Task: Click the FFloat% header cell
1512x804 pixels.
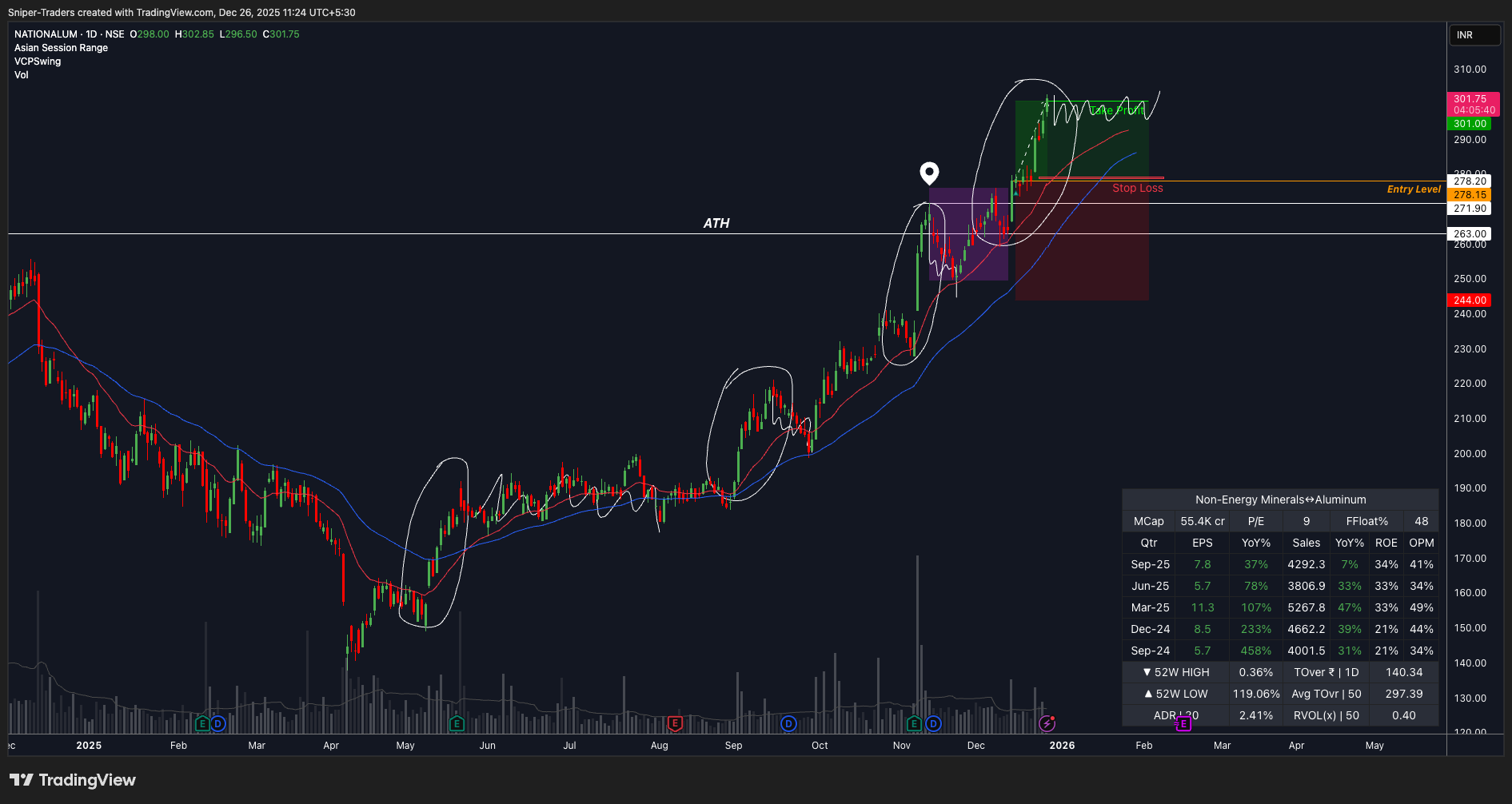Action: coord(1366,521)
